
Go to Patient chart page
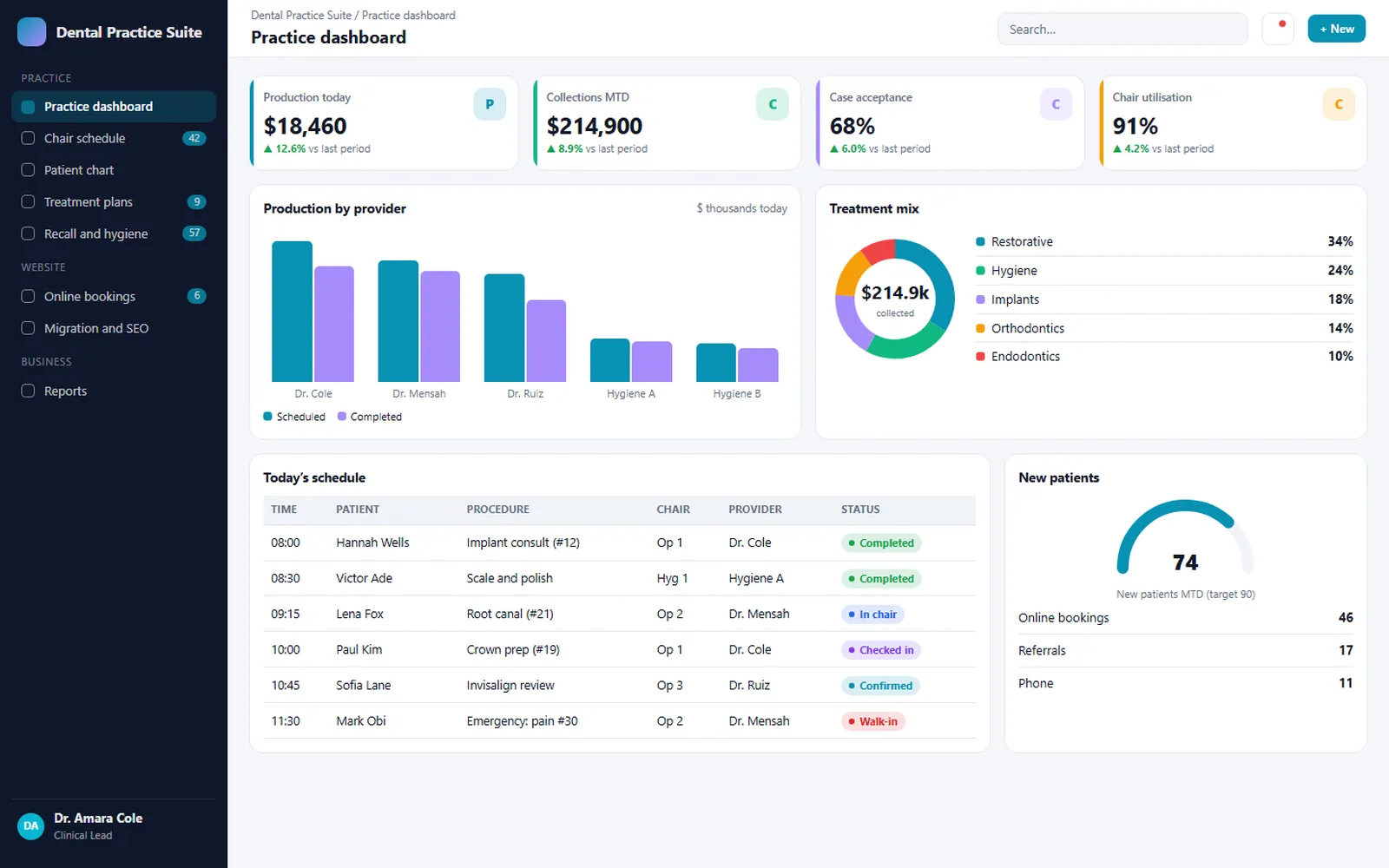tap(114, 170)
